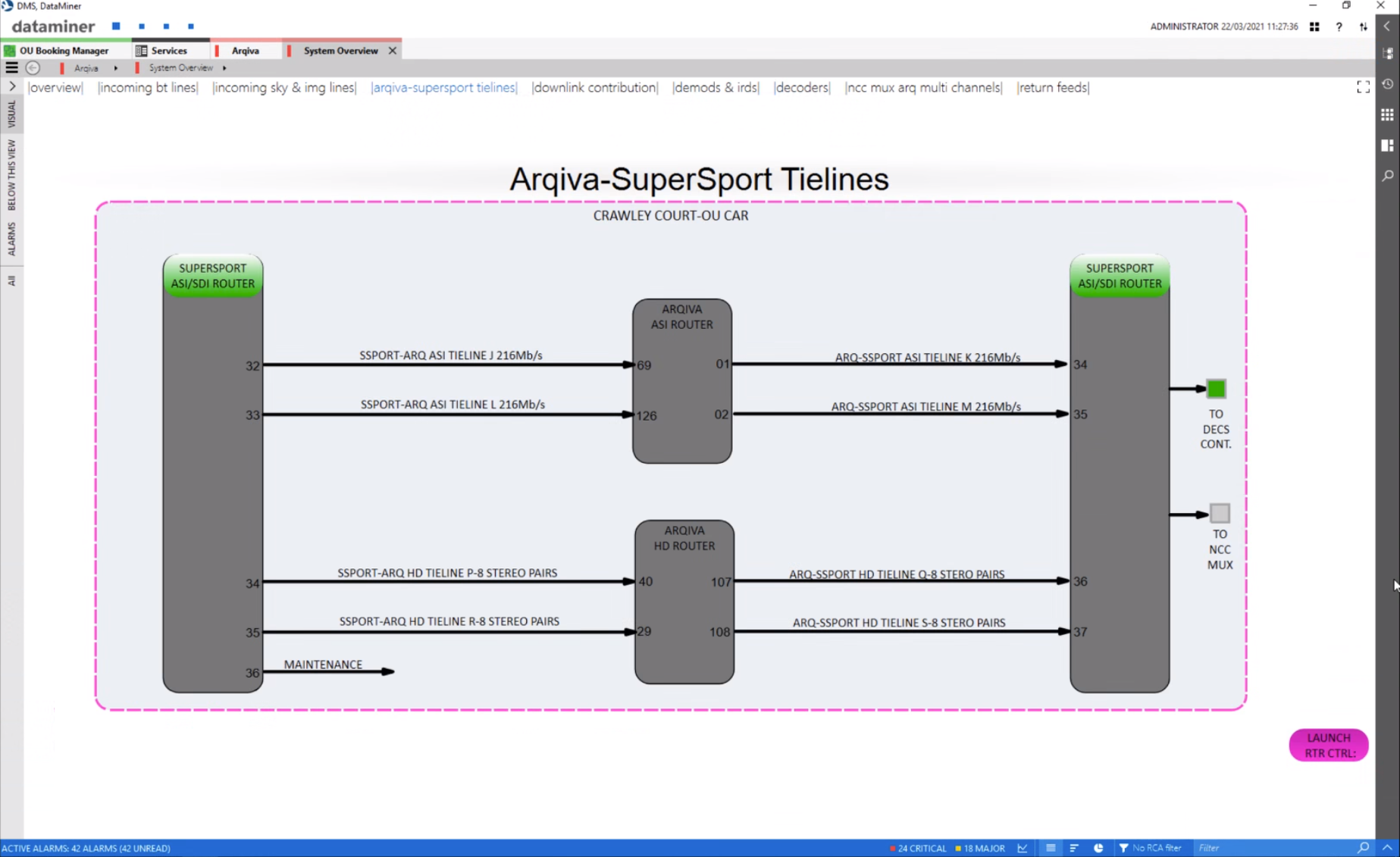Click the green TO DECS CONT. square

1216,389
